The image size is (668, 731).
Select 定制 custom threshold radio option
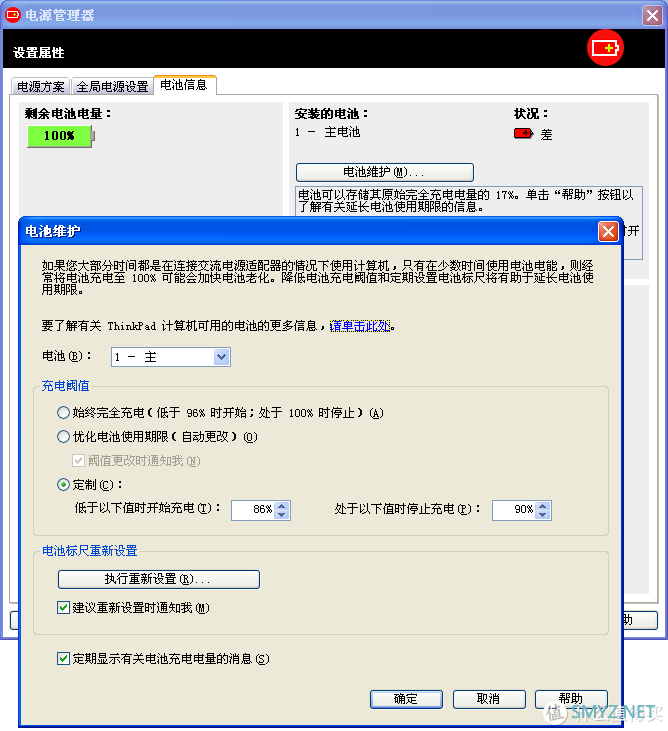(63, 485)
